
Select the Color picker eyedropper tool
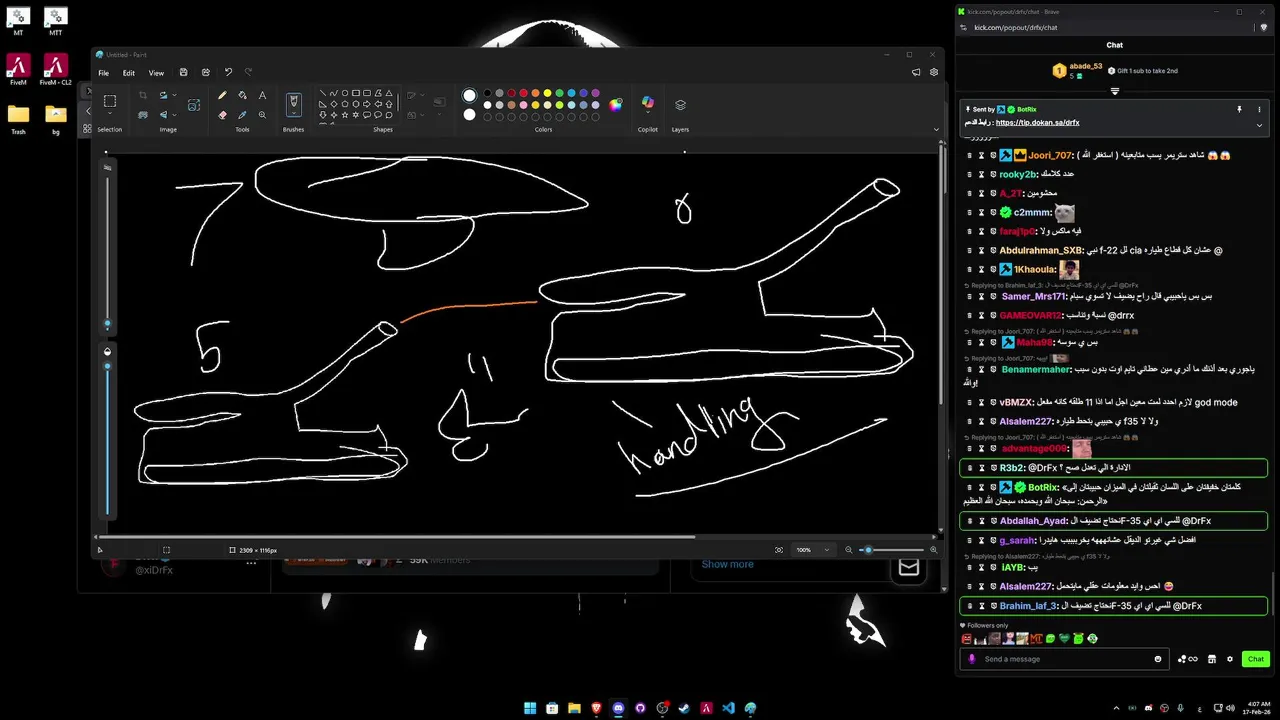coord(242,114)
